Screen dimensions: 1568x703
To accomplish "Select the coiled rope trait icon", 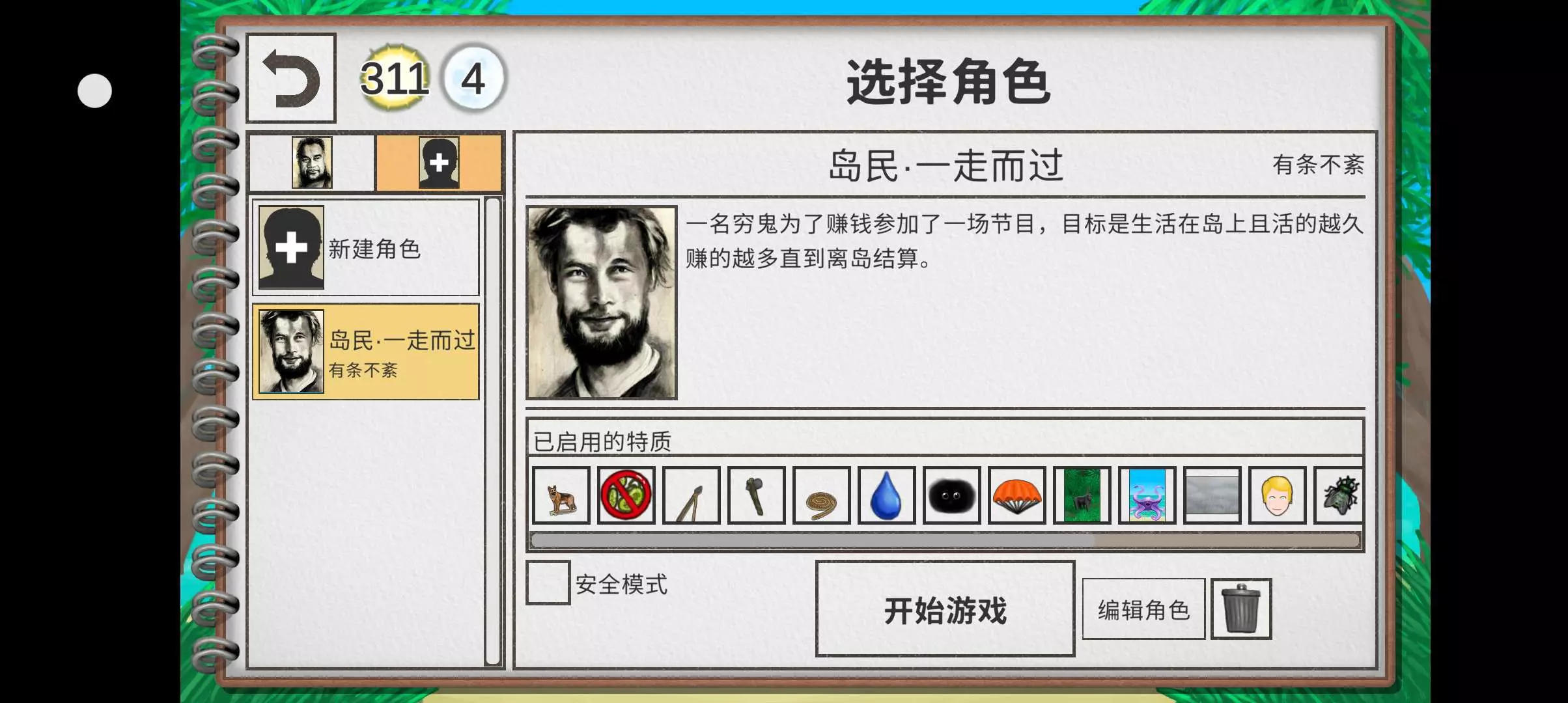I will click(821, 495).
